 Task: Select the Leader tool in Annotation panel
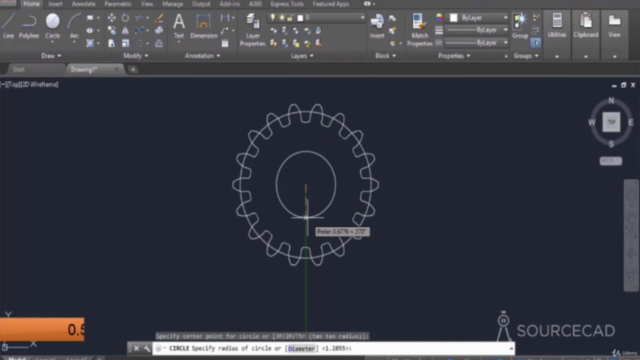(x=225, y=31)
